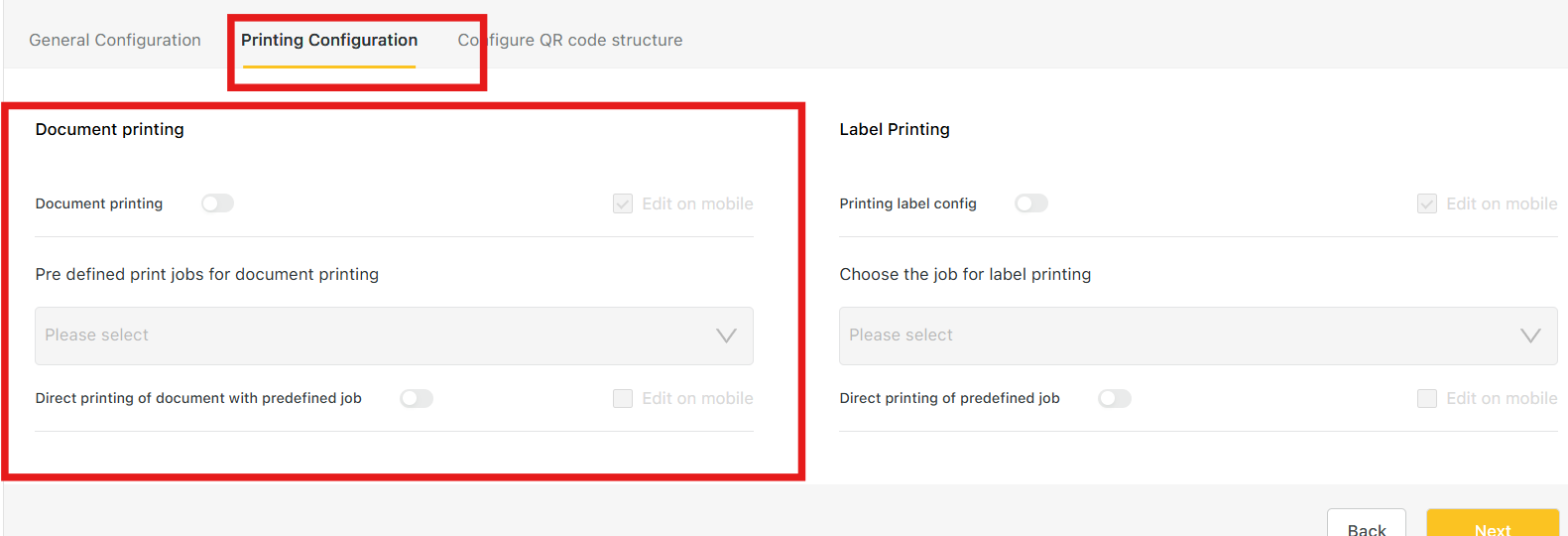Viewport: 1568px width, 536px height.
Task: Check Edit on mobile beside Document printing toggle
Action: (x=623, y=203)
